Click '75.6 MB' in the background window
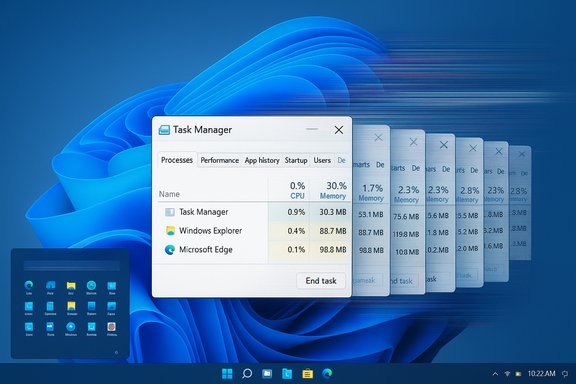Viewport: 576px width, 384px height. 406,216
